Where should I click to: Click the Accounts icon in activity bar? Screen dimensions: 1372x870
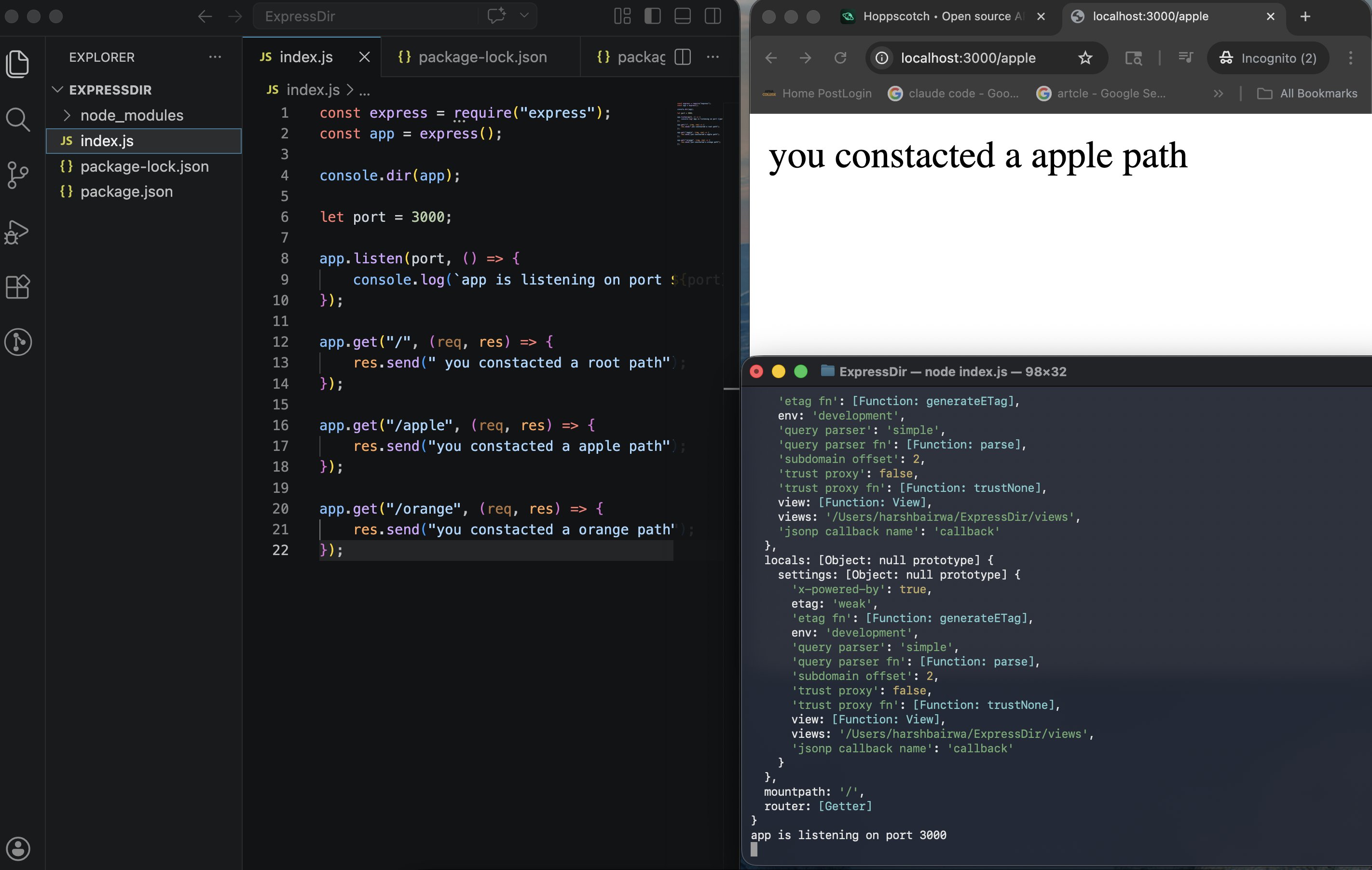[18, 848]
